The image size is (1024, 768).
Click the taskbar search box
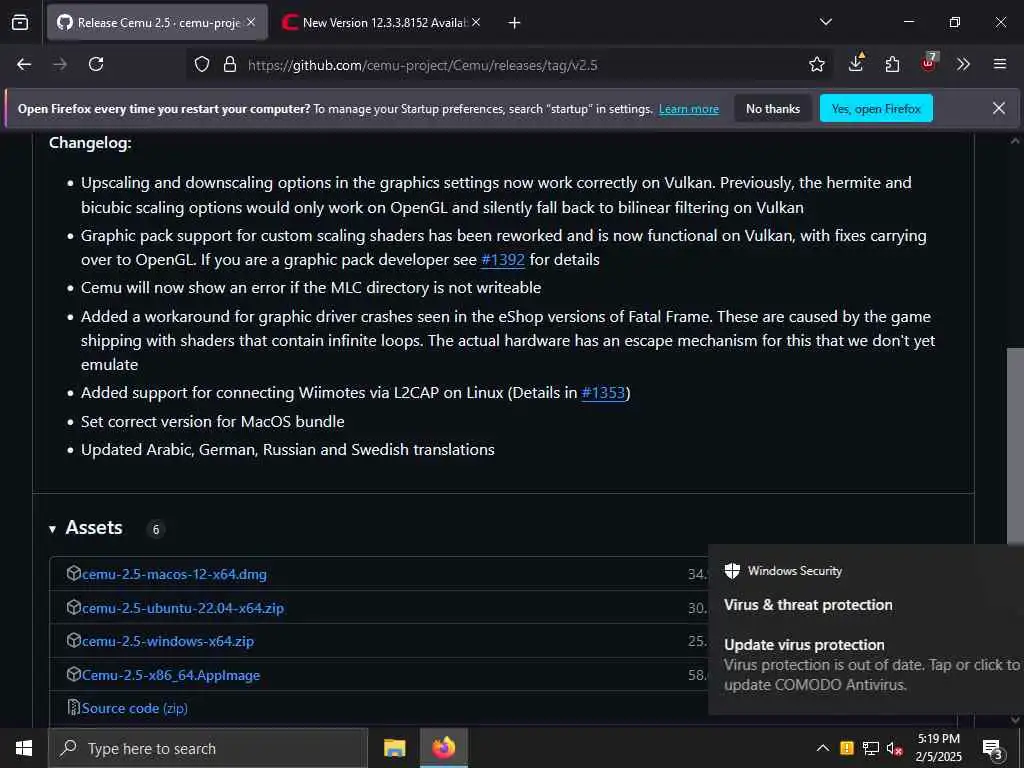208,748
